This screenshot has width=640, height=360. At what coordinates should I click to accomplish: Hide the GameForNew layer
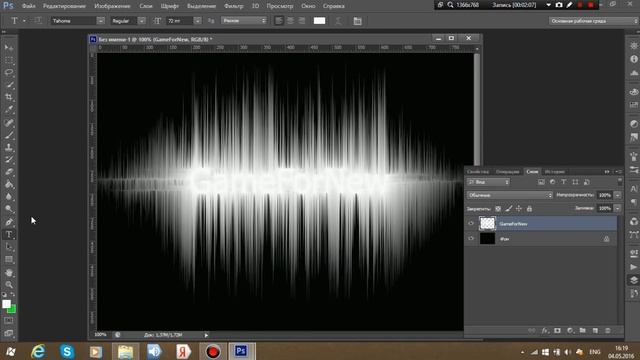(471, 224)
